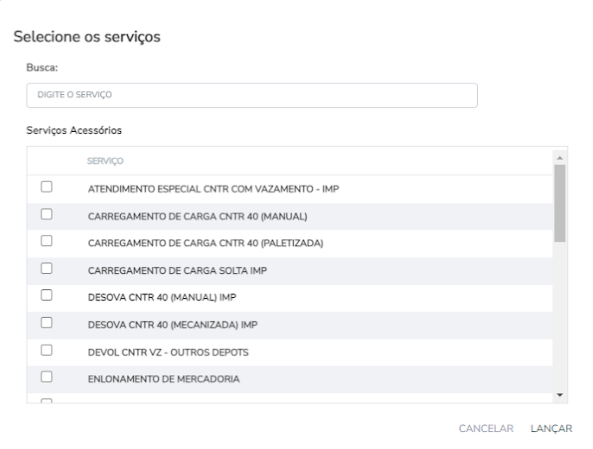The image size is (593, 449).
Task: Select DEVOL CNTR VZ - OUTROS DEPOTS checkbox
Action: point(47,350)
